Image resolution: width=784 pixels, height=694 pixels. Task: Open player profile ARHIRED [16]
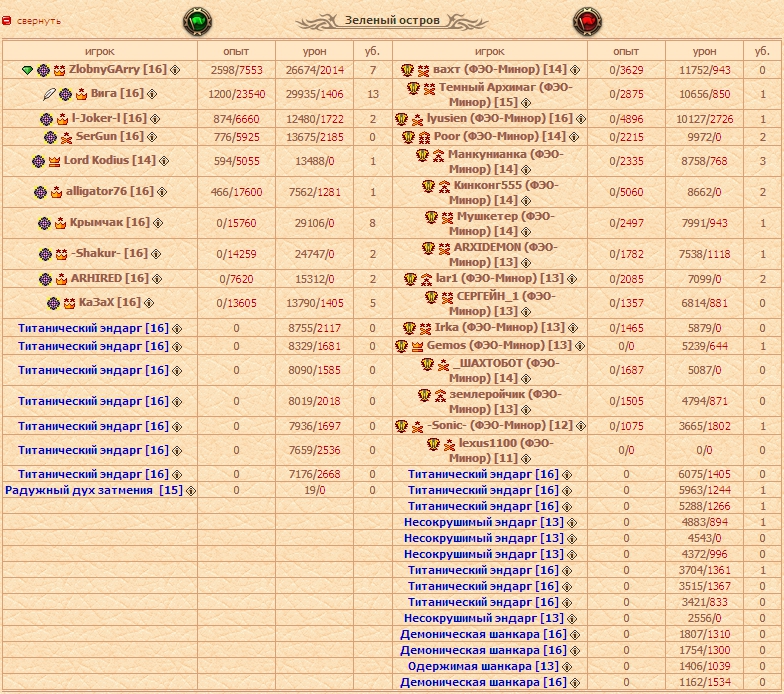pos(110,278)
